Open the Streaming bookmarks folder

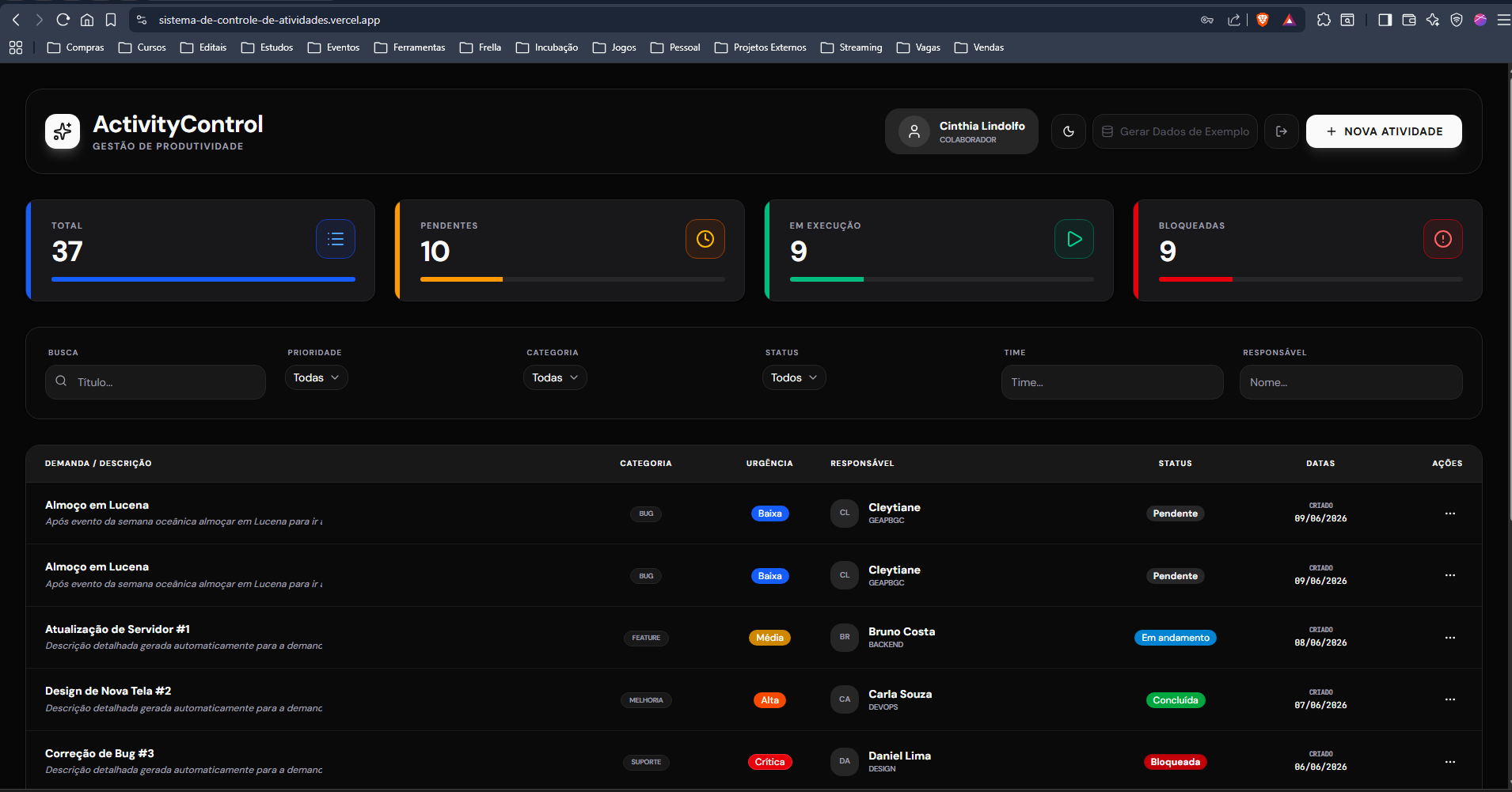point(852,47)
